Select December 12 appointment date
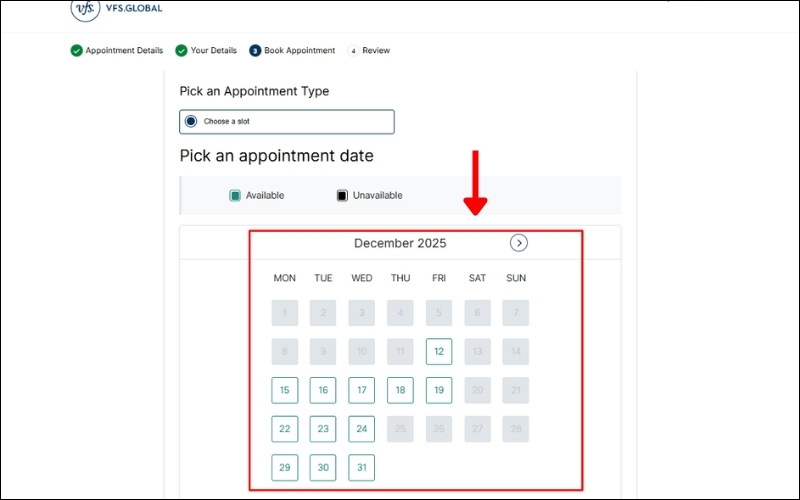 click(x=439, y=351)
